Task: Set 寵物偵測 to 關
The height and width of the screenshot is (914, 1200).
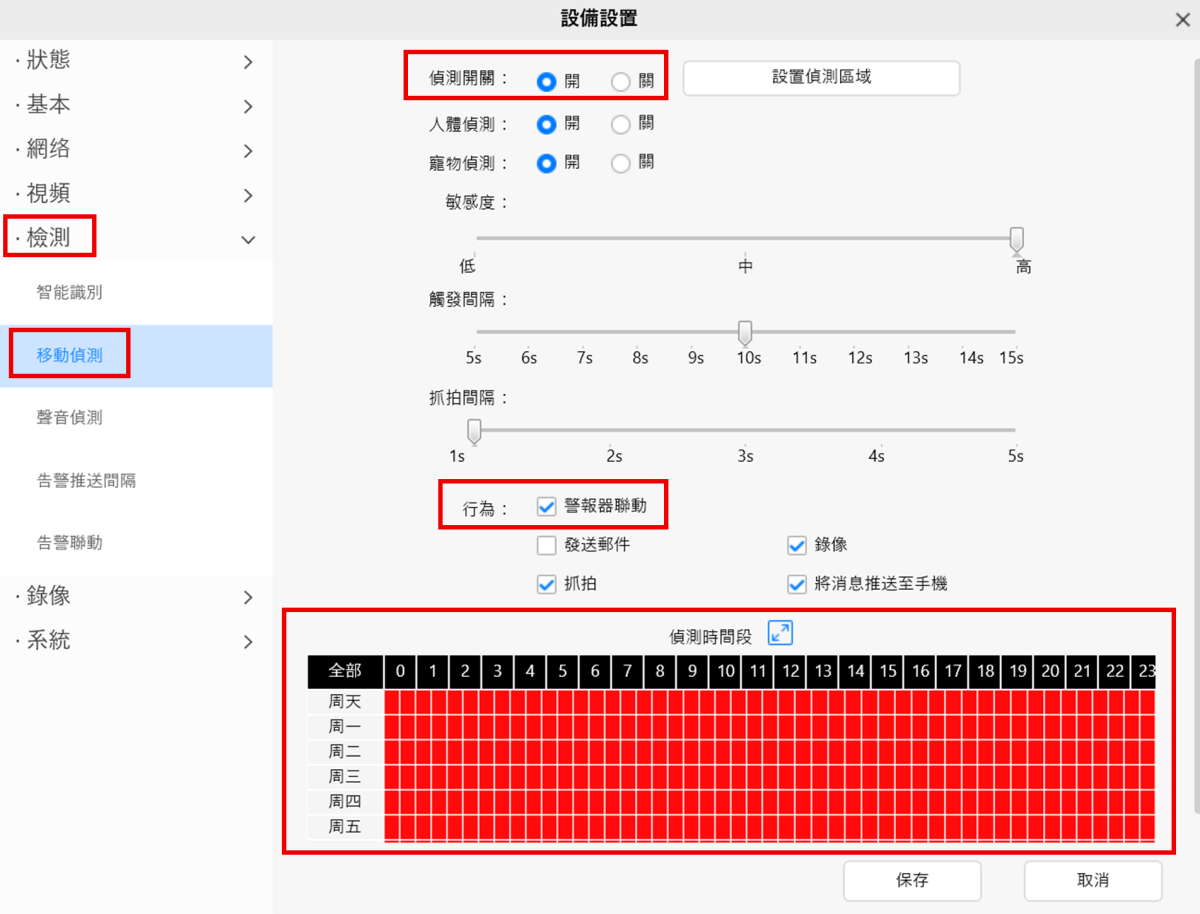Action: (621, 163)
